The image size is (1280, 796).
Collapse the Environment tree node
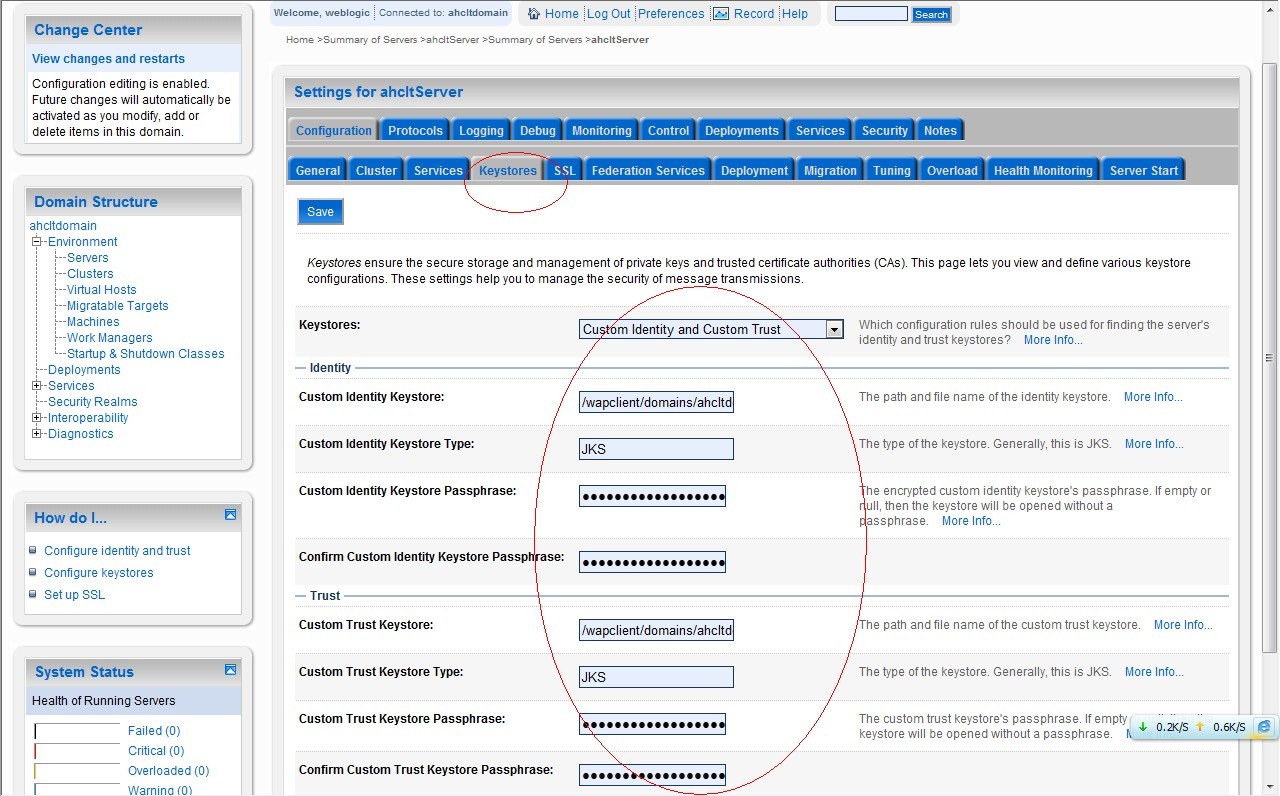click(x=37, y=242)
